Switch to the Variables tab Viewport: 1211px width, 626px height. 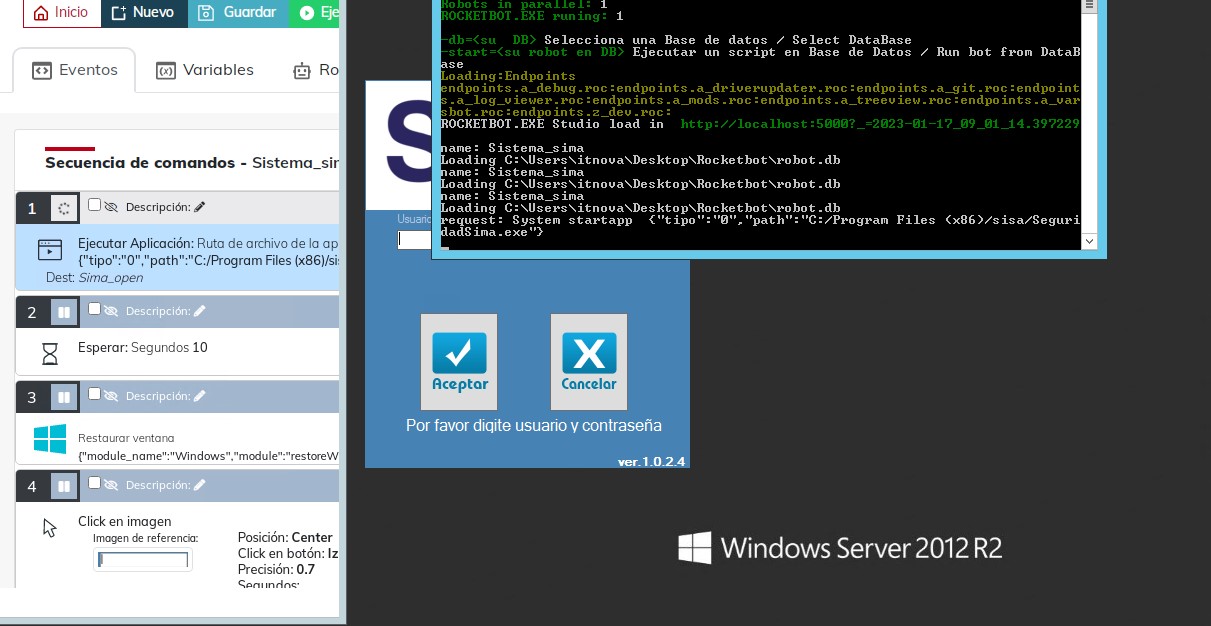pyautogui.click(x=205, y=70)
